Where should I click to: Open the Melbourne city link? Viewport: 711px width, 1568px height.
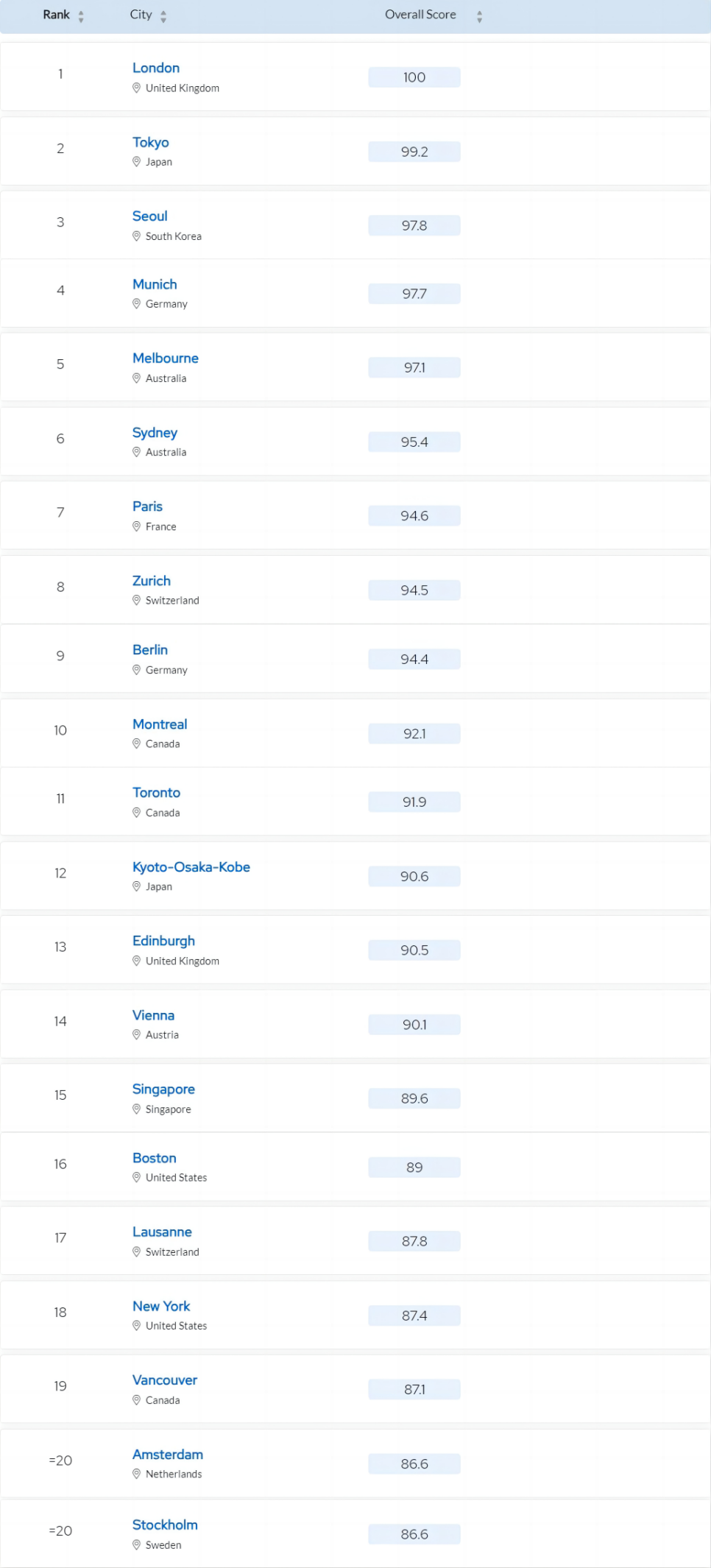(166, 358)
